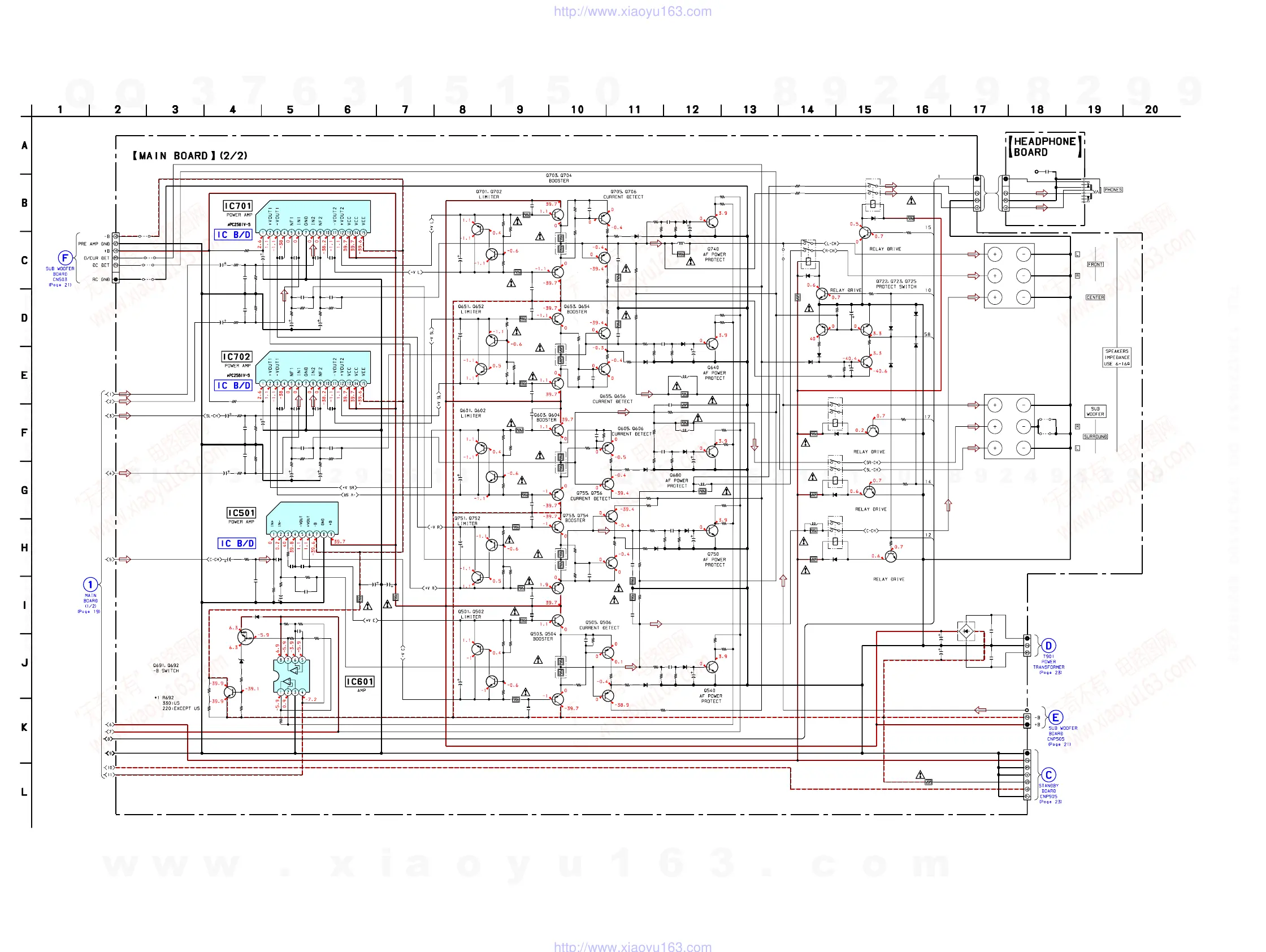Open the xiaoyu163.com link at bottom
This screenshot has height=952, width=1266.
pyautogui.click(x=632, y=946)
